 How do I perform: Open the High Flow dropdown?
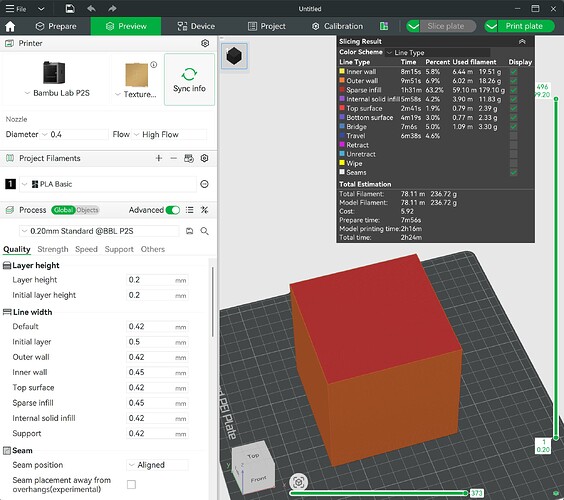click(170, 135)
